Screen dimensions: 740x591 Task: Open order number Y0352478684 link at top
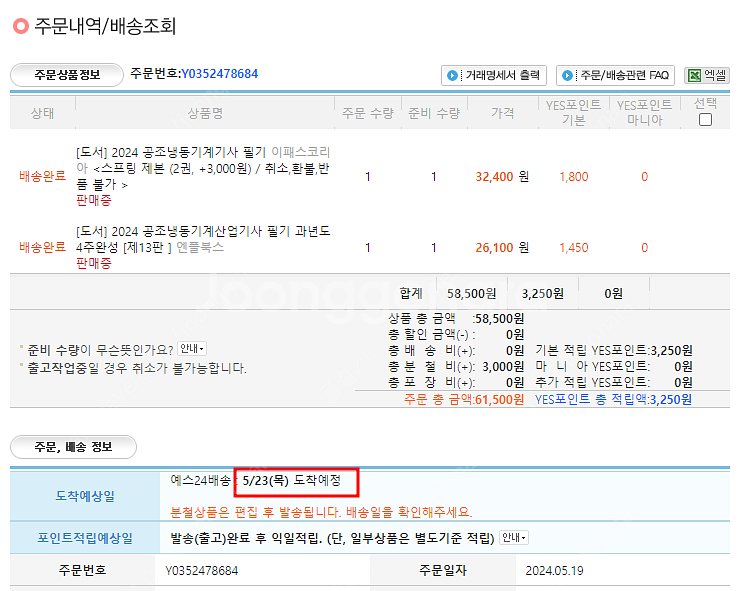click(x=219, y=74)
